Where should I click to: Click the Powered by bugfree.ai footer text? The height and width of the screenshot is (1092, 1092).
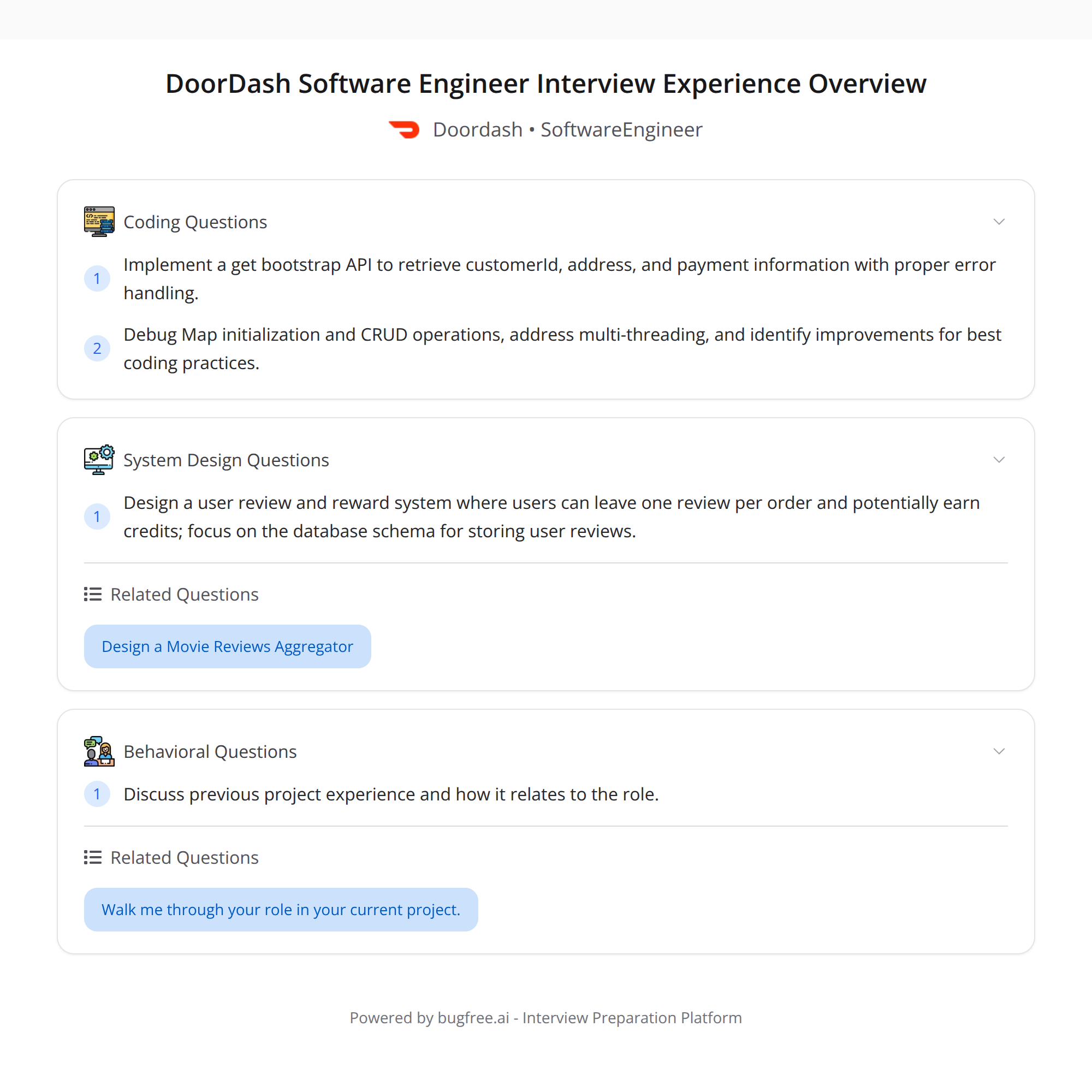click(546, 1017)
